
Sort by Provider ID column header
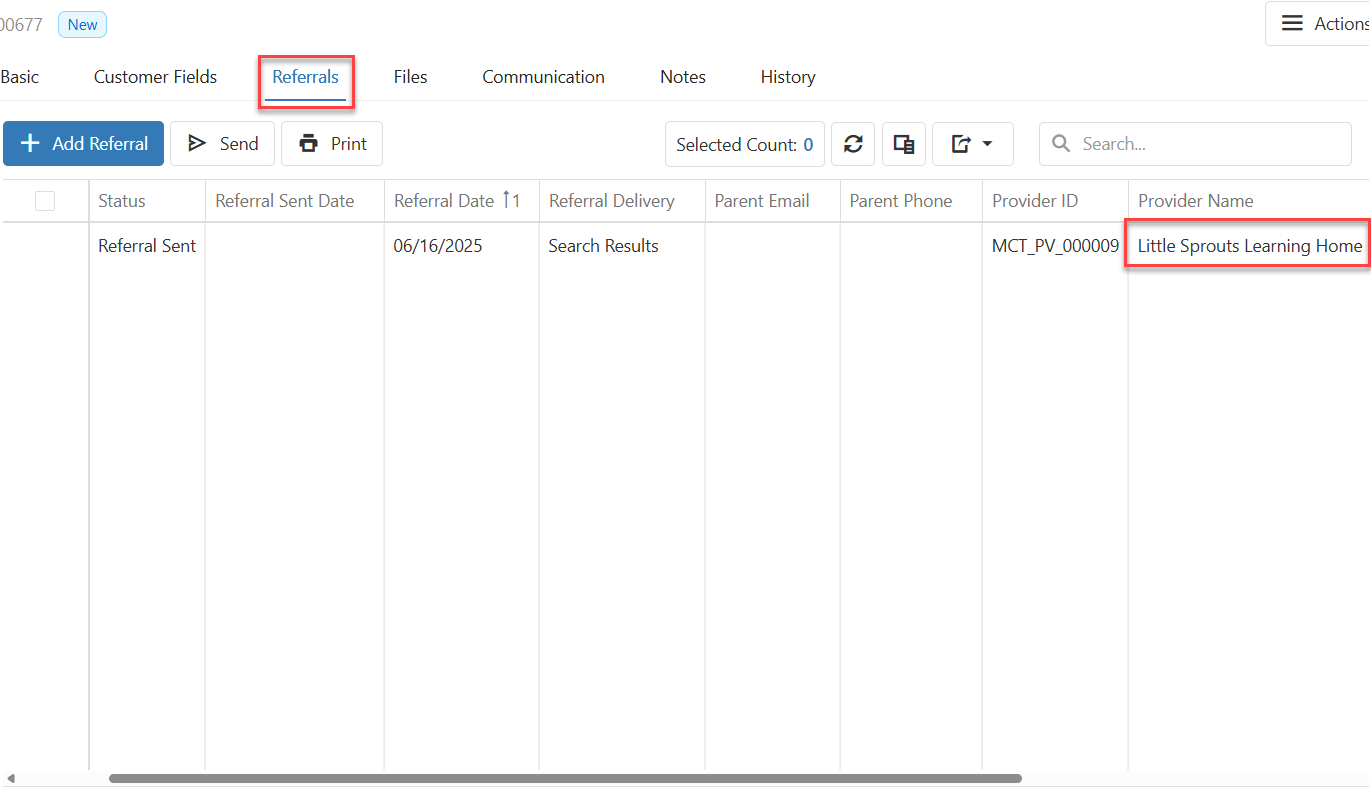pyautogui.click(x=1055, y=201)
